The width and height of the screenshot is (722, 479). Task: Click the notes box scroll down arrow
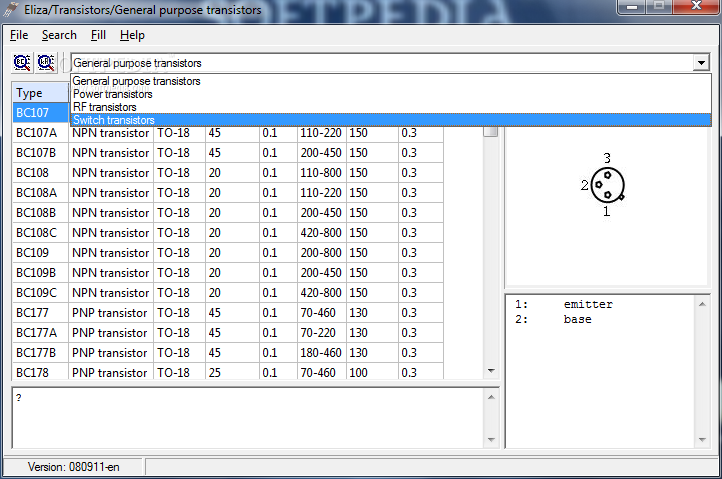click(x=491, y=439)
